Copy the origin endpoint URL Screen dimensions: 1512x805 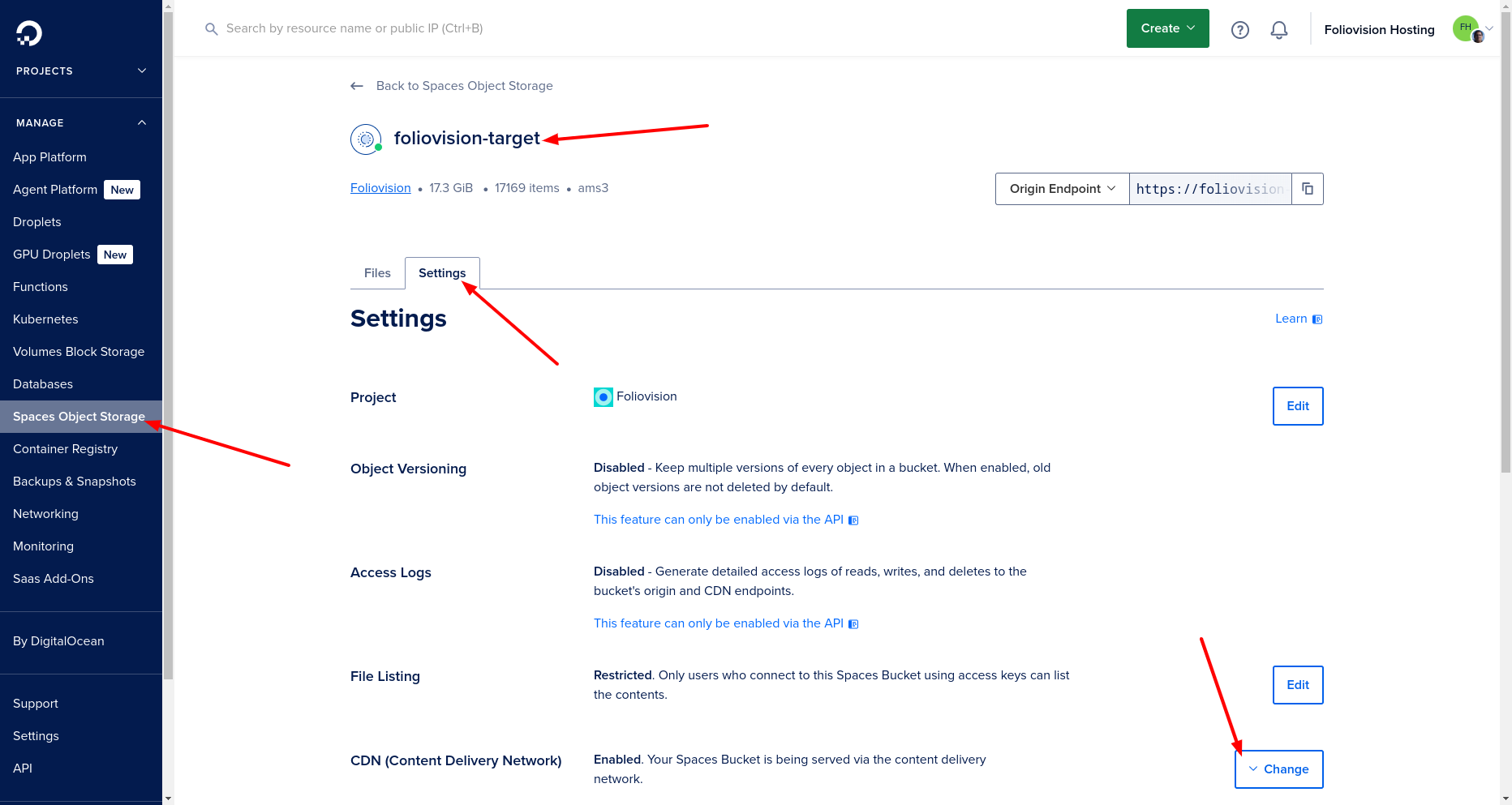pos(1307,189)
